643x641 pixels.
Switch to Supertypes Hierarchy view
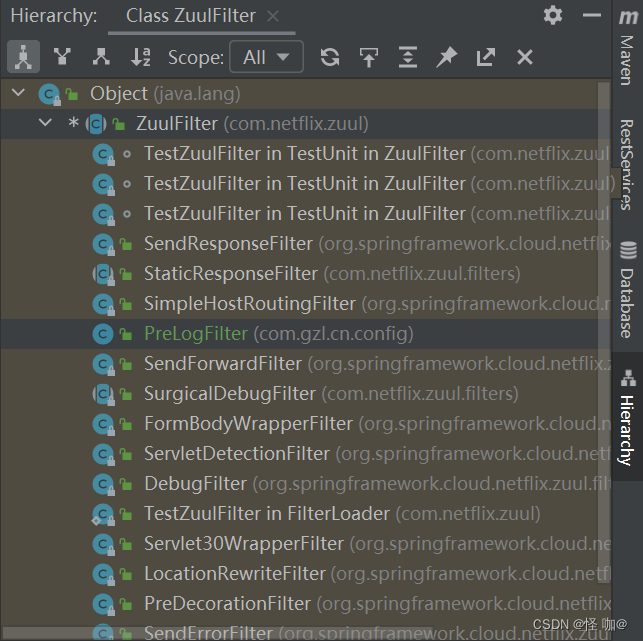tap(62, 57)
